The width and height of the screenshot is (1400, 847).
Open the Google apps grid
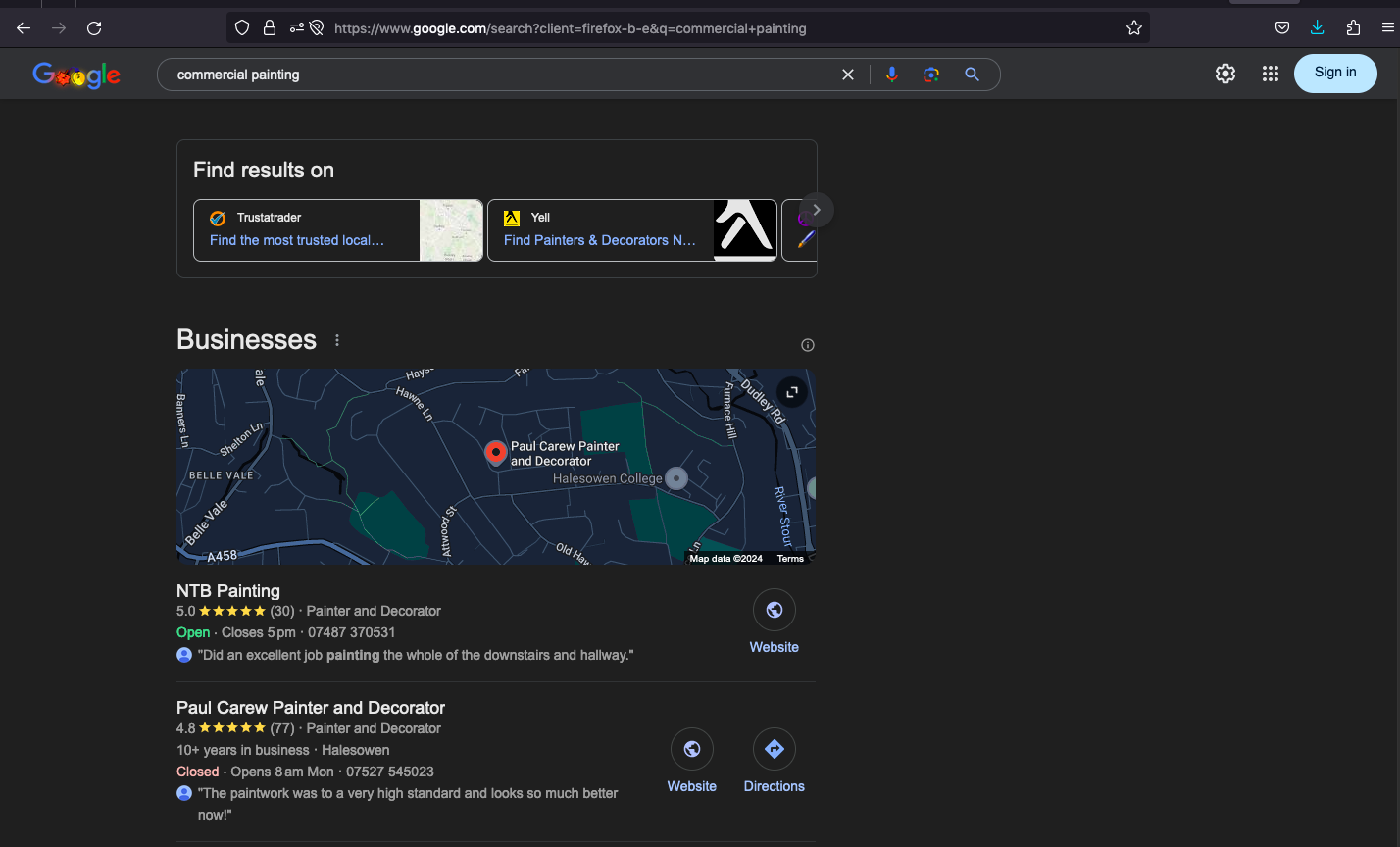(x=1270, y=74)
